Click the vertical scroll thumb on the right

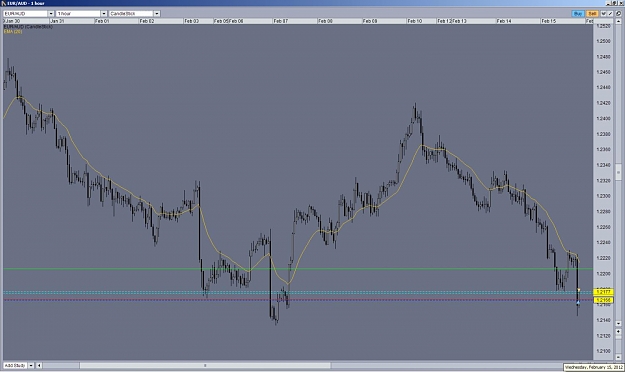click(x=618, y=172)
